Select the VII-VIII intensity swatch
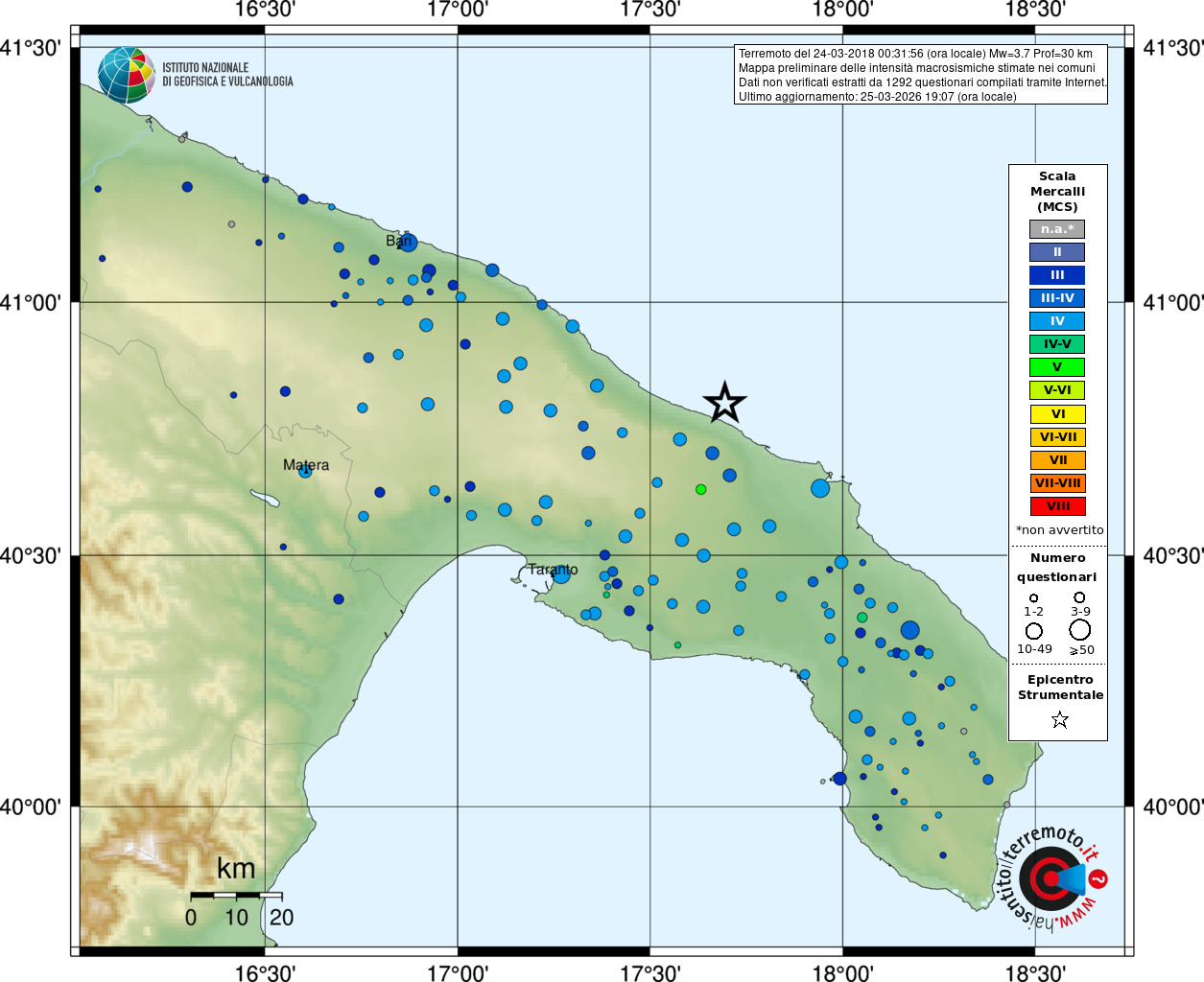The image size is (1204, 982). coord(1057,483)
